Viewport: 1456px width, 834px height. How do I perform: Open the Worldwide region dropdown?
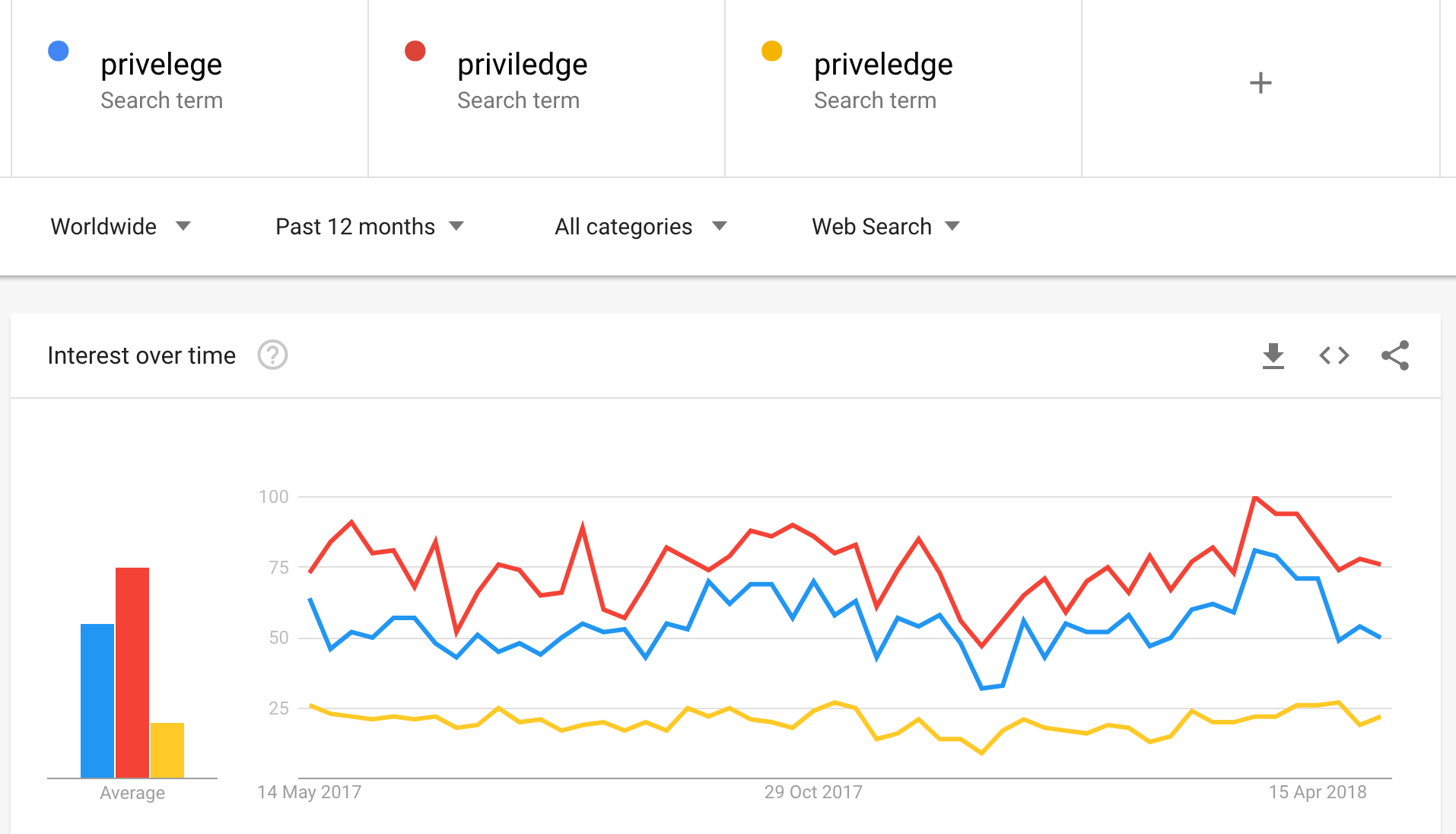point(120,226)
